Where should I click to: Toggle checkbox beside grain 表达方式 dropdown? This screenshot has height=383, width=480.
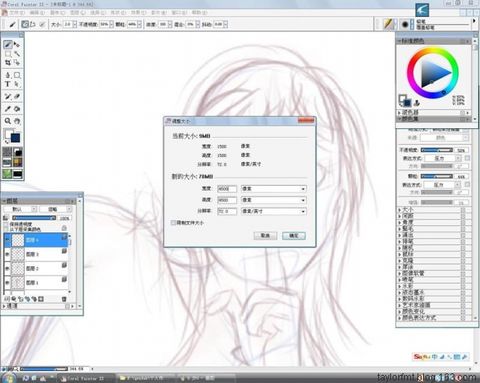point(467,184)
